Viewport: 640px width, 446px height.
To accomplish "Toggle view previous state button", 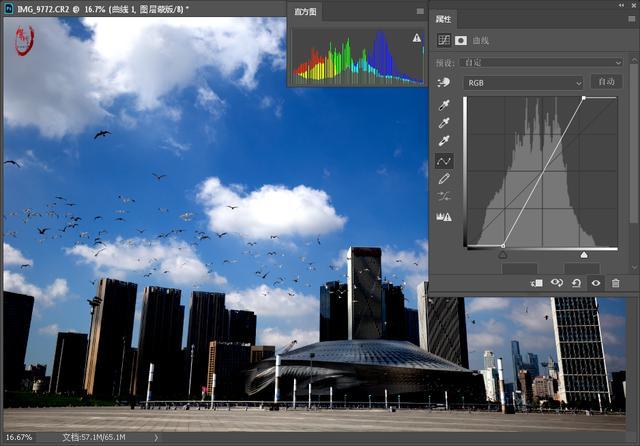I will [x=557, y=283].
